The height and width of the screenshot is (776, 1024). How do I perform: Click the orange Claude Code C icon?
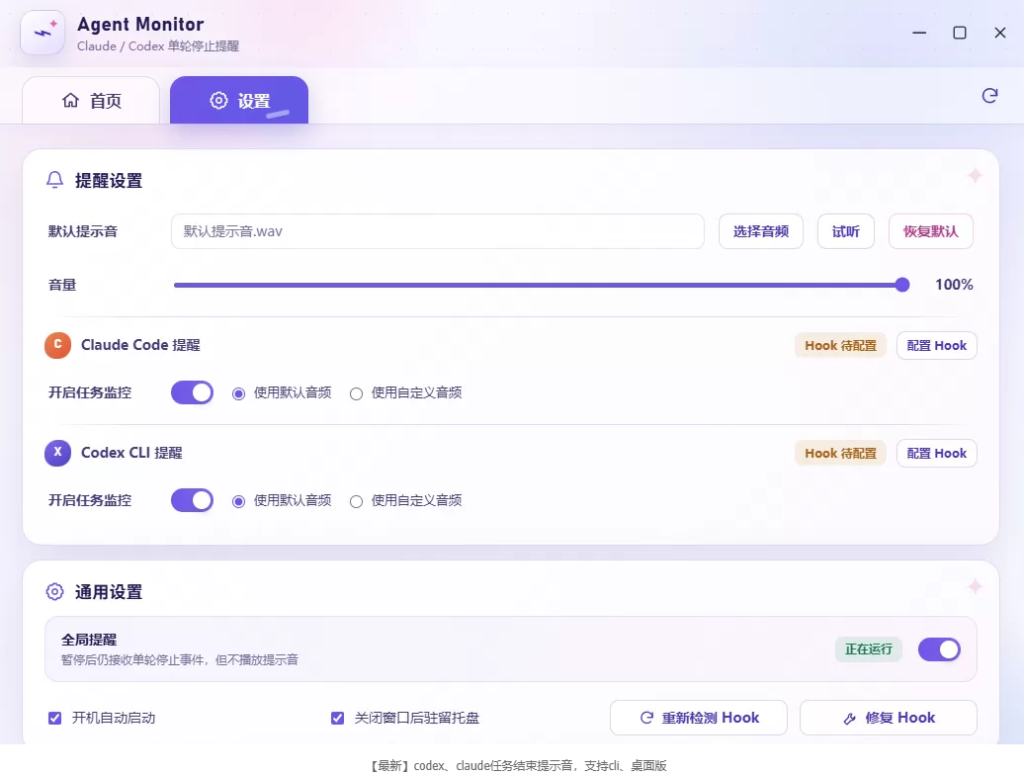[57, 345]
